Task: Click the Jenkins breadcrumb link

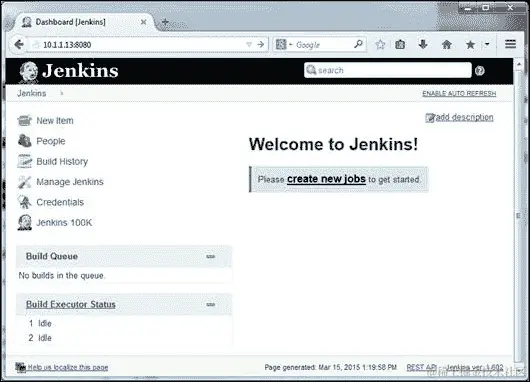Action: (x=32, y=93)
